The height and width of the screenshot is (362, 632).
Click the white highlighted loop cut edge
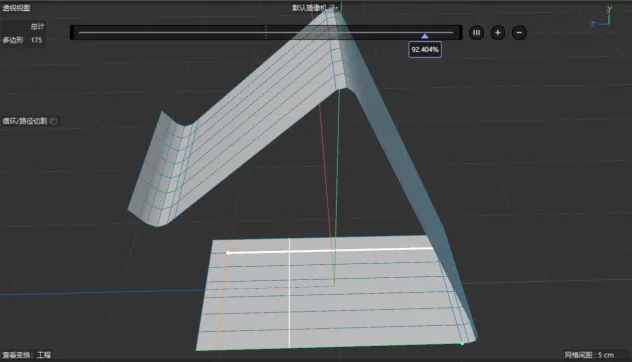pos(331,251)
